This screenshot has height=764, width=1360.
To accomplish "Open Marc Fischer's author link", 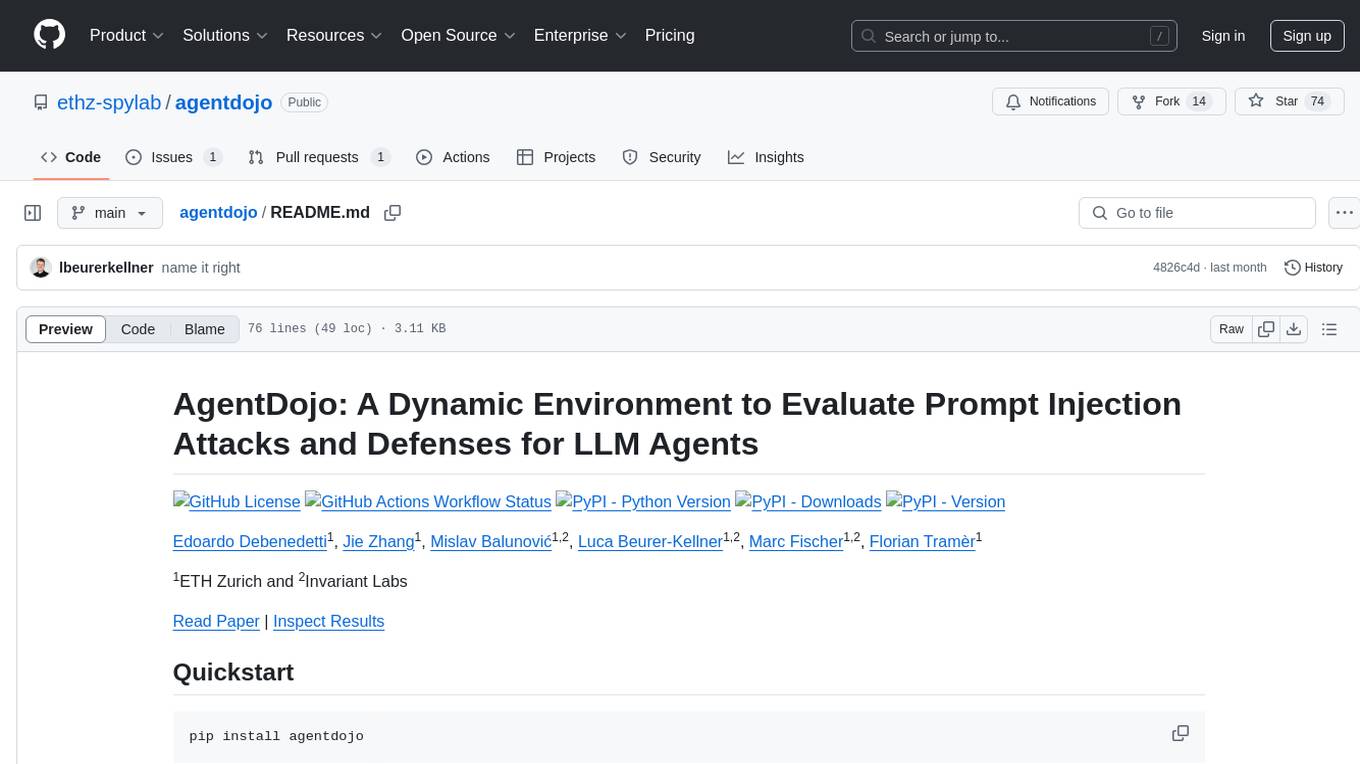I will tap(796, 541).
